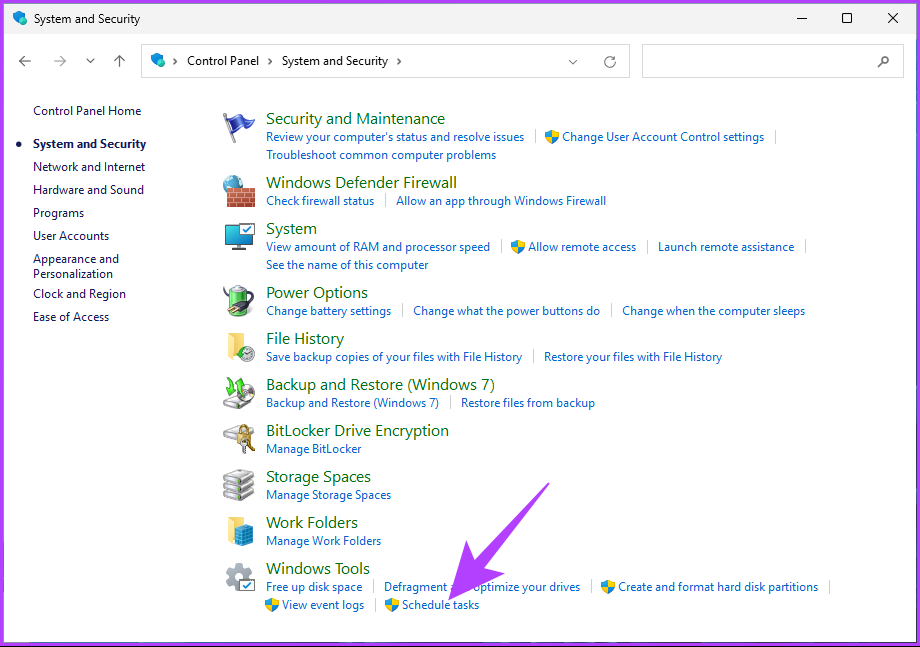The height and width of the screenshot is (647, 920).
Task: Click the Backup and Restore icon
Action: click(239, 393)
